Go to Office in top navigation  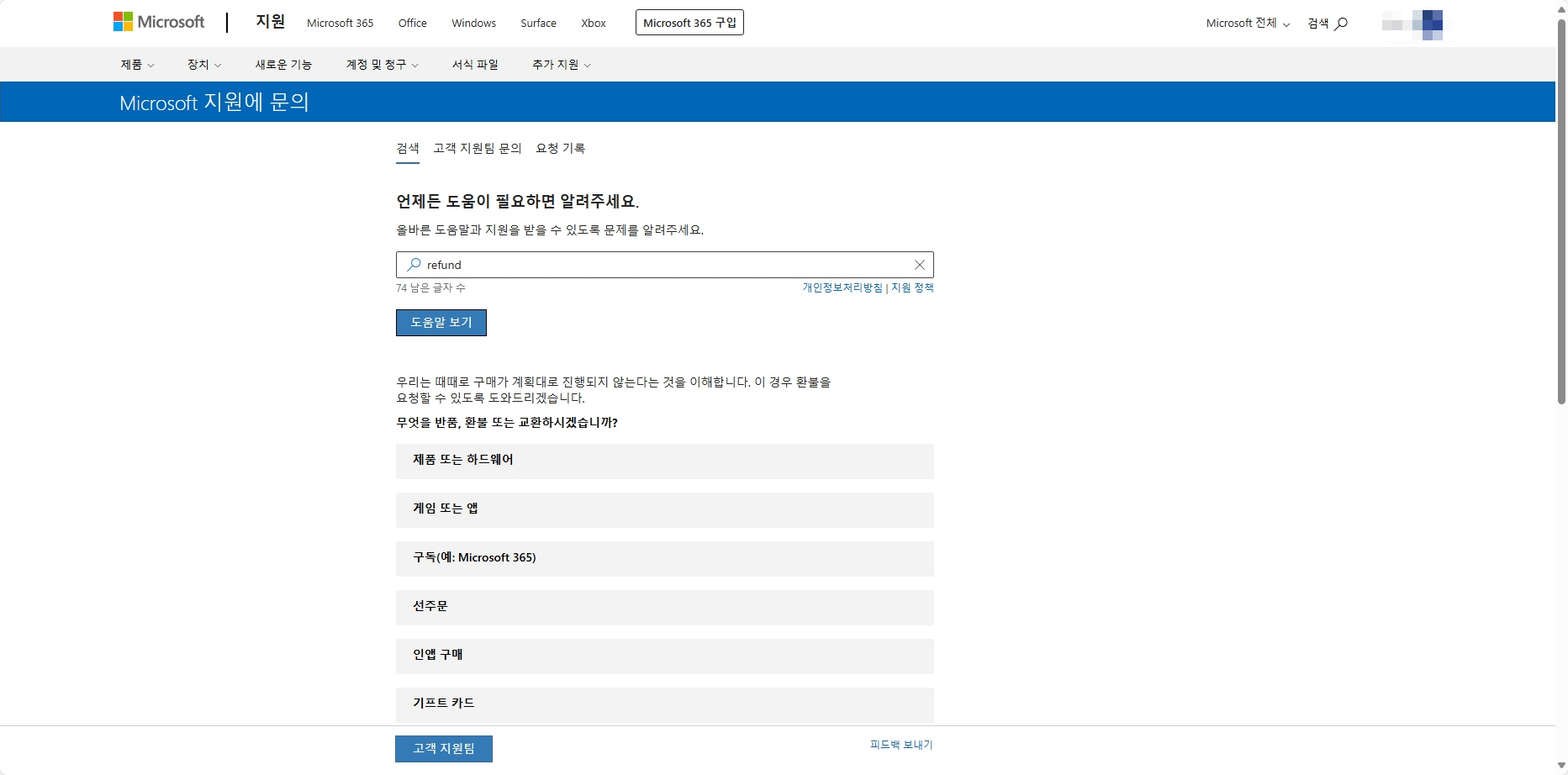click(412, 23)
